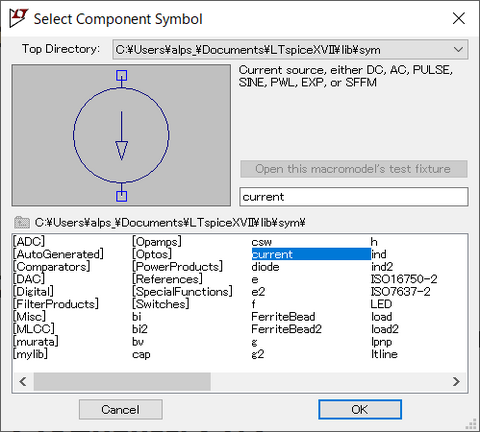The image size is (480, 432).
Task: Select the cap symbol
Action: click(141, 354)
